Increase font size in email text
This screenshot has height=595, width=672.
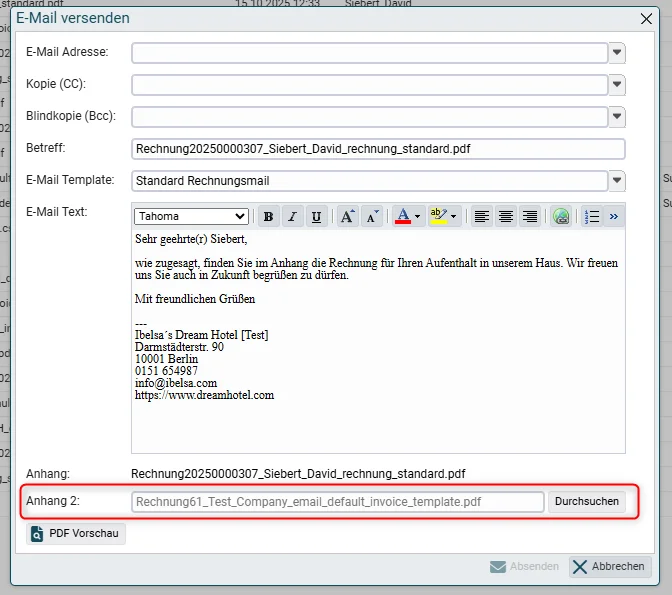(348, 216)
